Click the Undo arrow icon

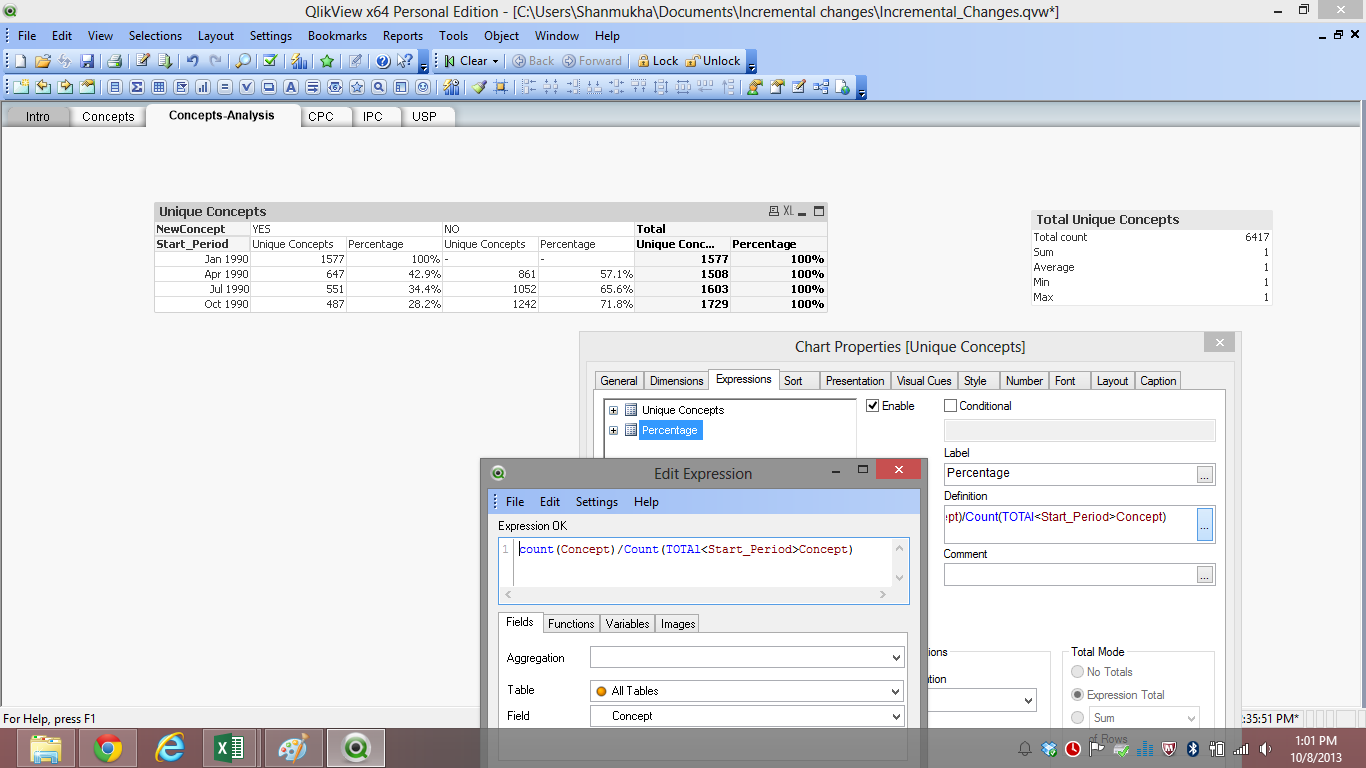click(x=192, y=61)
